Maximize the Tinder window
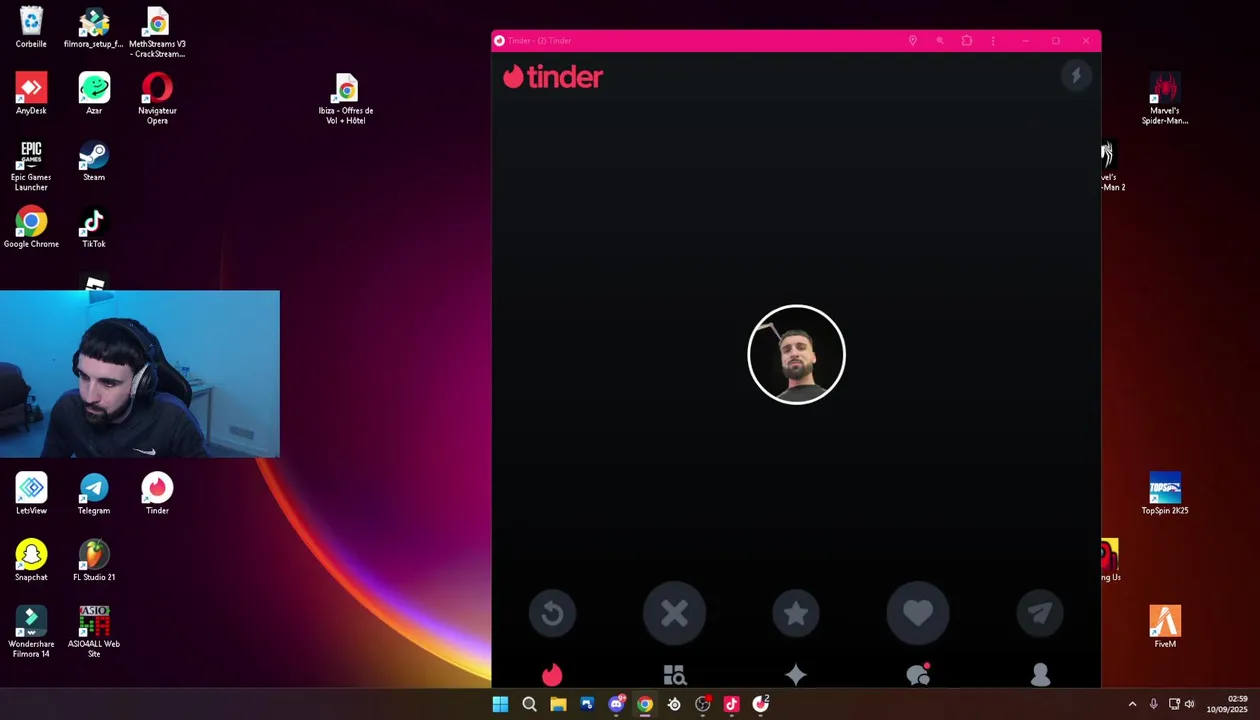 point(1055,41)
